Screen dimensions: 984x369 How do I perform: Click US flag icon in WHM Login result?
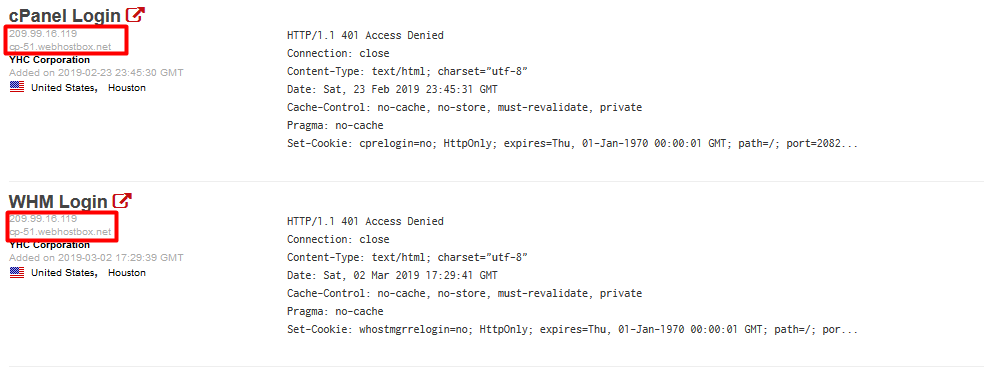pos(17,273)
